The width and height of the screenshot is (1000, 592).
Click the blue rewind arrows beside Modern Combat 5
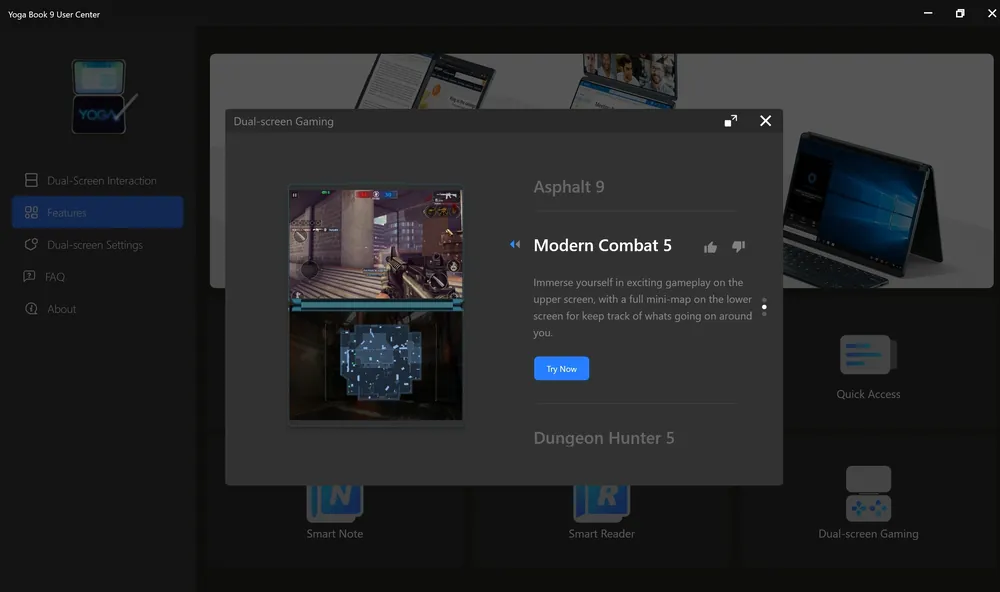(x=515, y=244)
